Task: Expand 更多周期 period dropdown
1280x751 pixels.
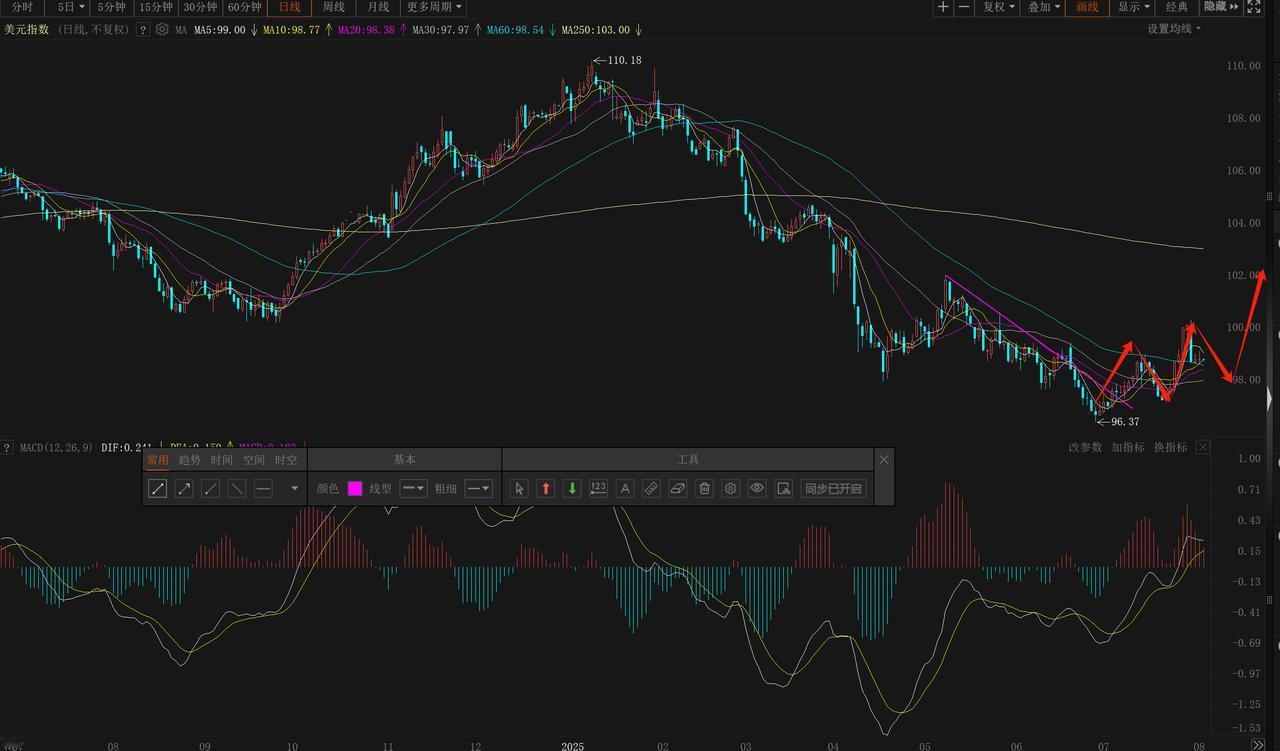Action: (434, 7)
